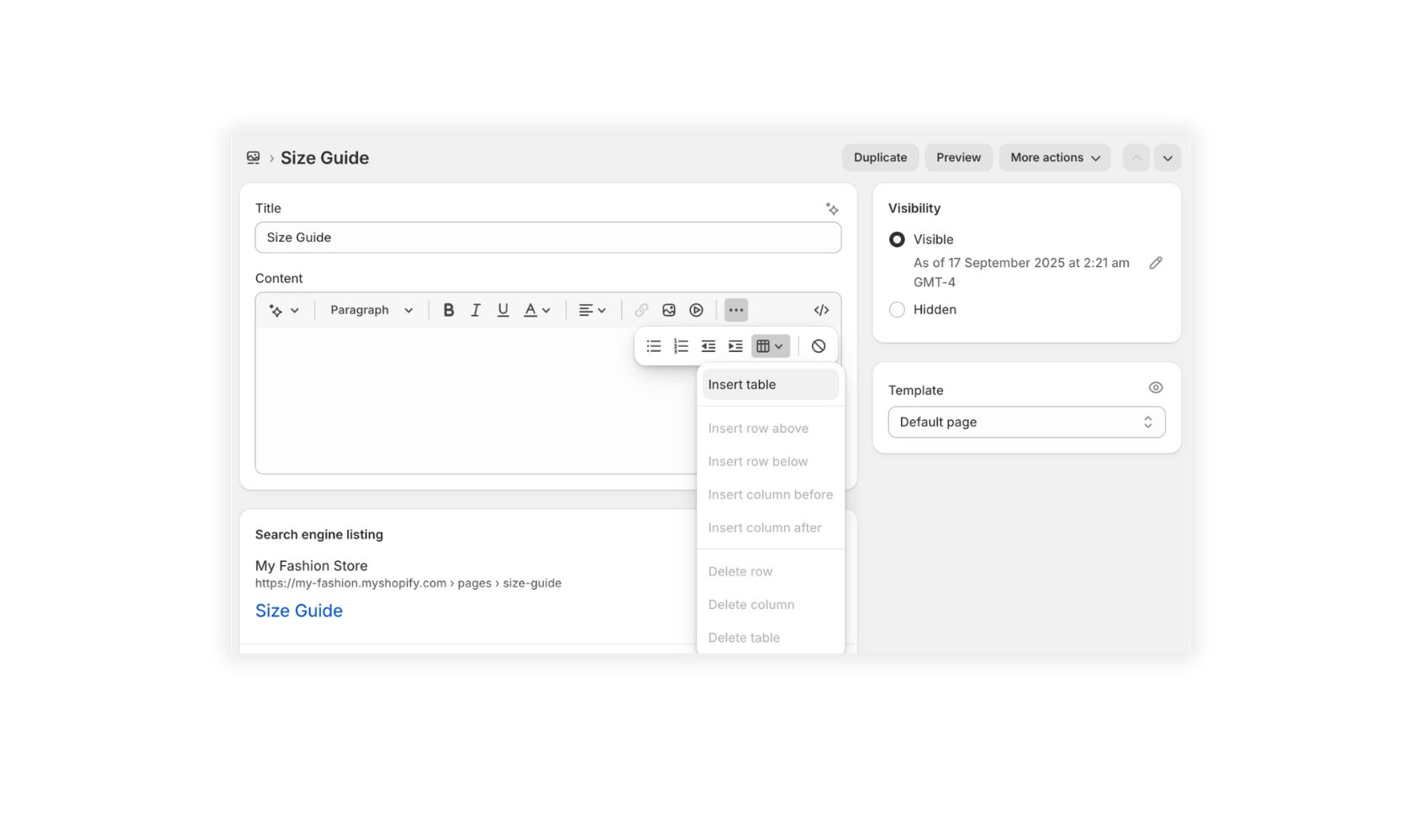Embed a video in the editor
1422x840 pixels.
[696, 309]
